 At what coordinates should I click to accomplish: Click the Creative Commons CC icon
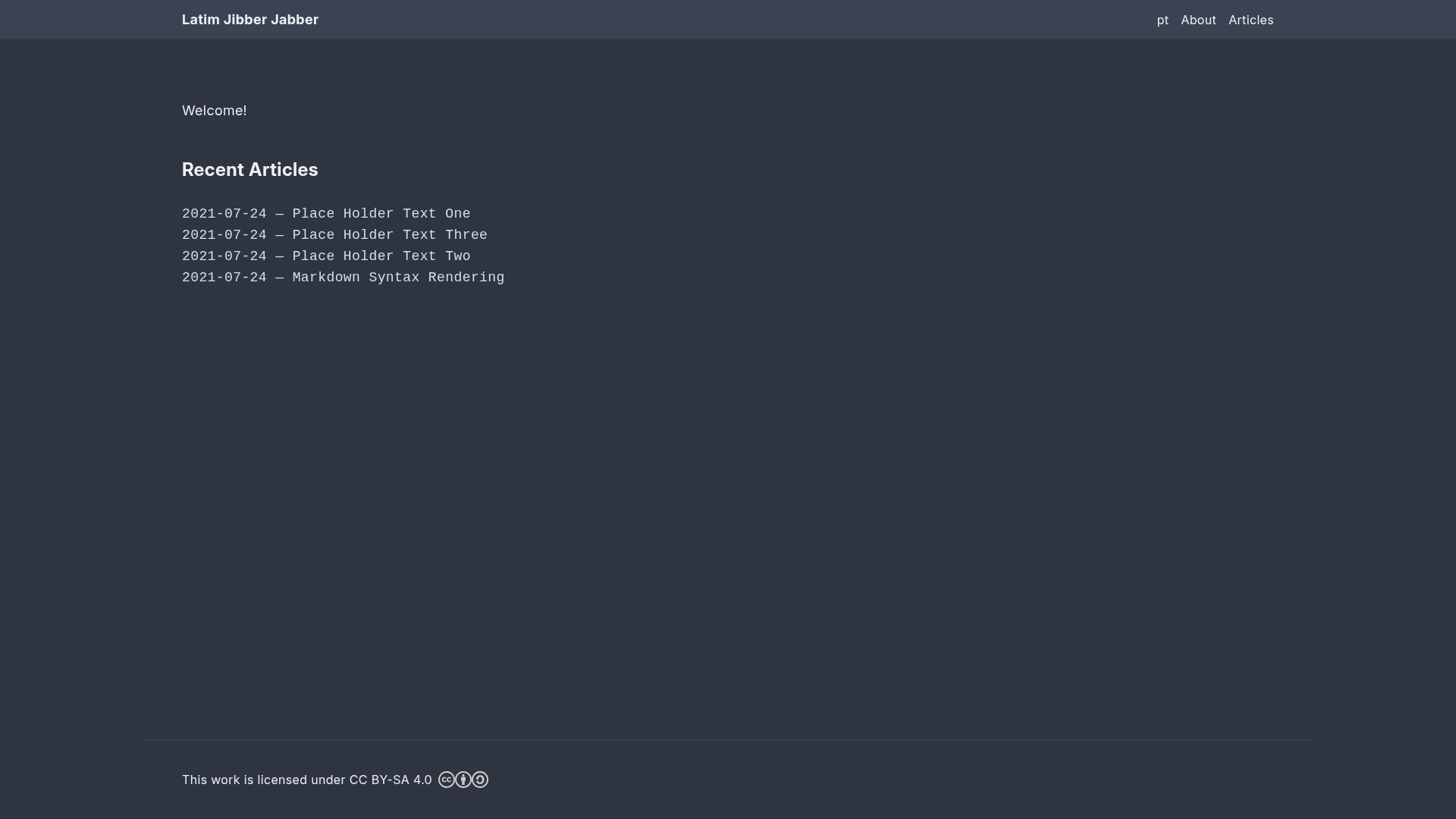447,780
